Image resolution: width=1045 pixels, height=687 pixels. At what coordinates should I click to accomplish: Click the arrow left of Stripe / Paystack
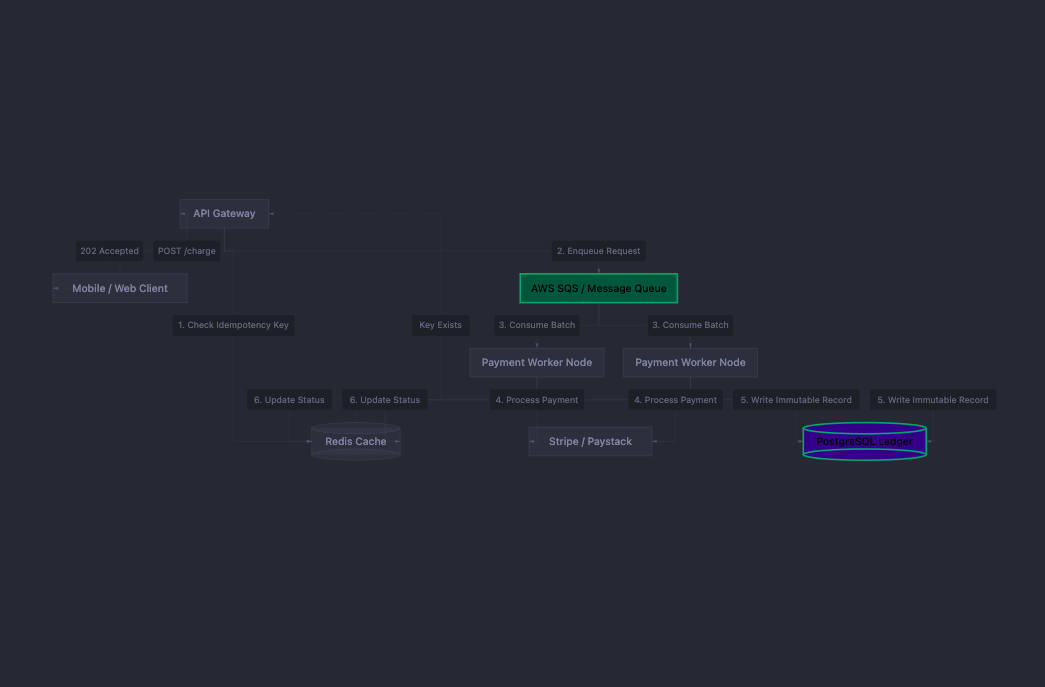coord(530,441)
